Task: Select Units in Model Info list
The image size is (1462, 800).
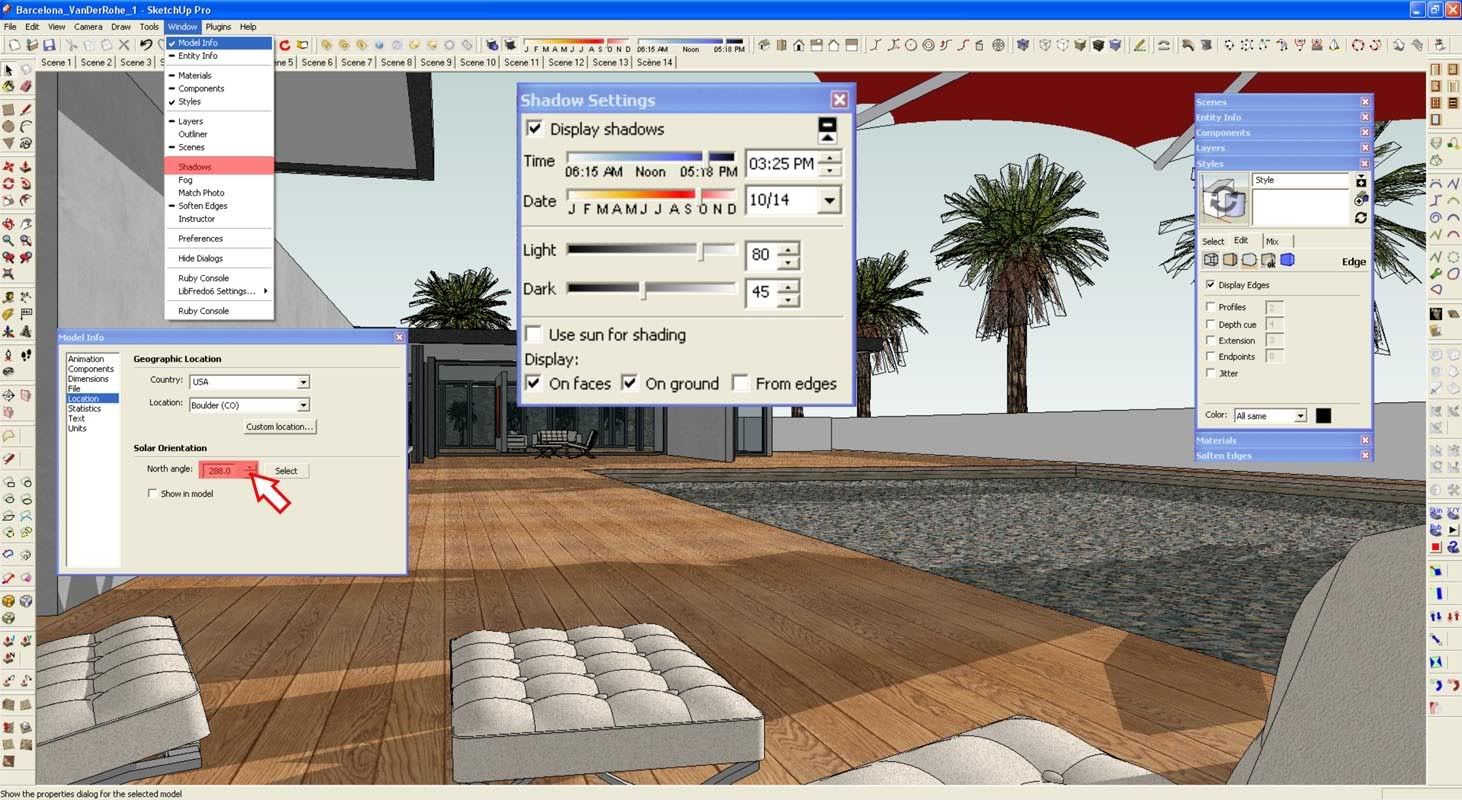Action: [x=77, y=428]
